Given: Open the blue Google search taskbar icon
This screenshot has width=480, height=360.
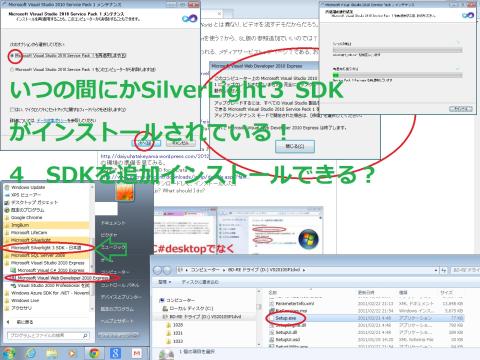Looking at the screenshot, I should pos(115,353).
